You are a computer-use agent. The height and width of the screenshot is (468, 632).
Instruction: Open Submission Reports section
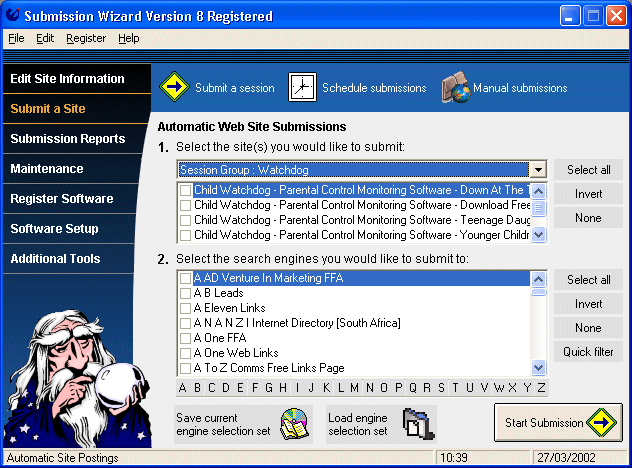click(x=73, y=139)
